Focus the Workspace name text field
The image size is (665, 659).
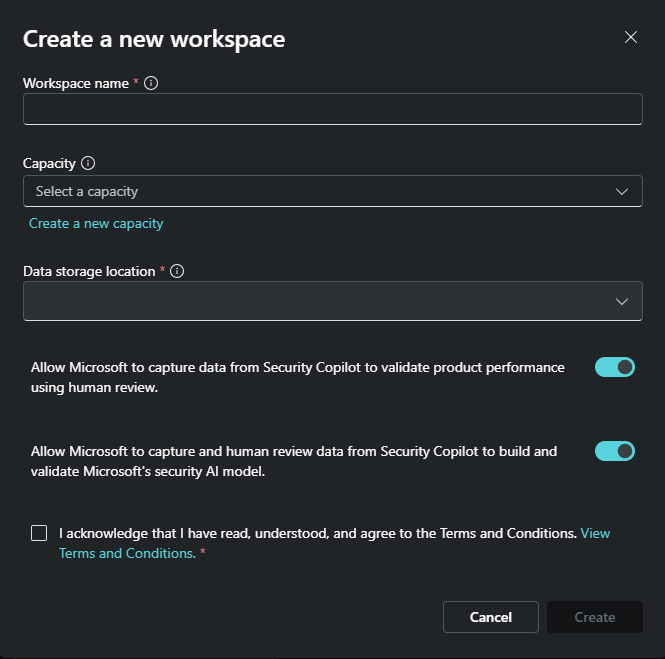(332, 109)
